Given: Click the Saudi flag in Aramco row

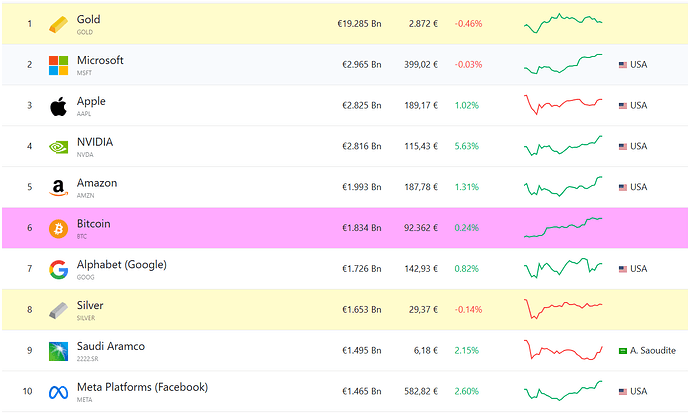Looking at the screenshot, I should click(623, 351).
